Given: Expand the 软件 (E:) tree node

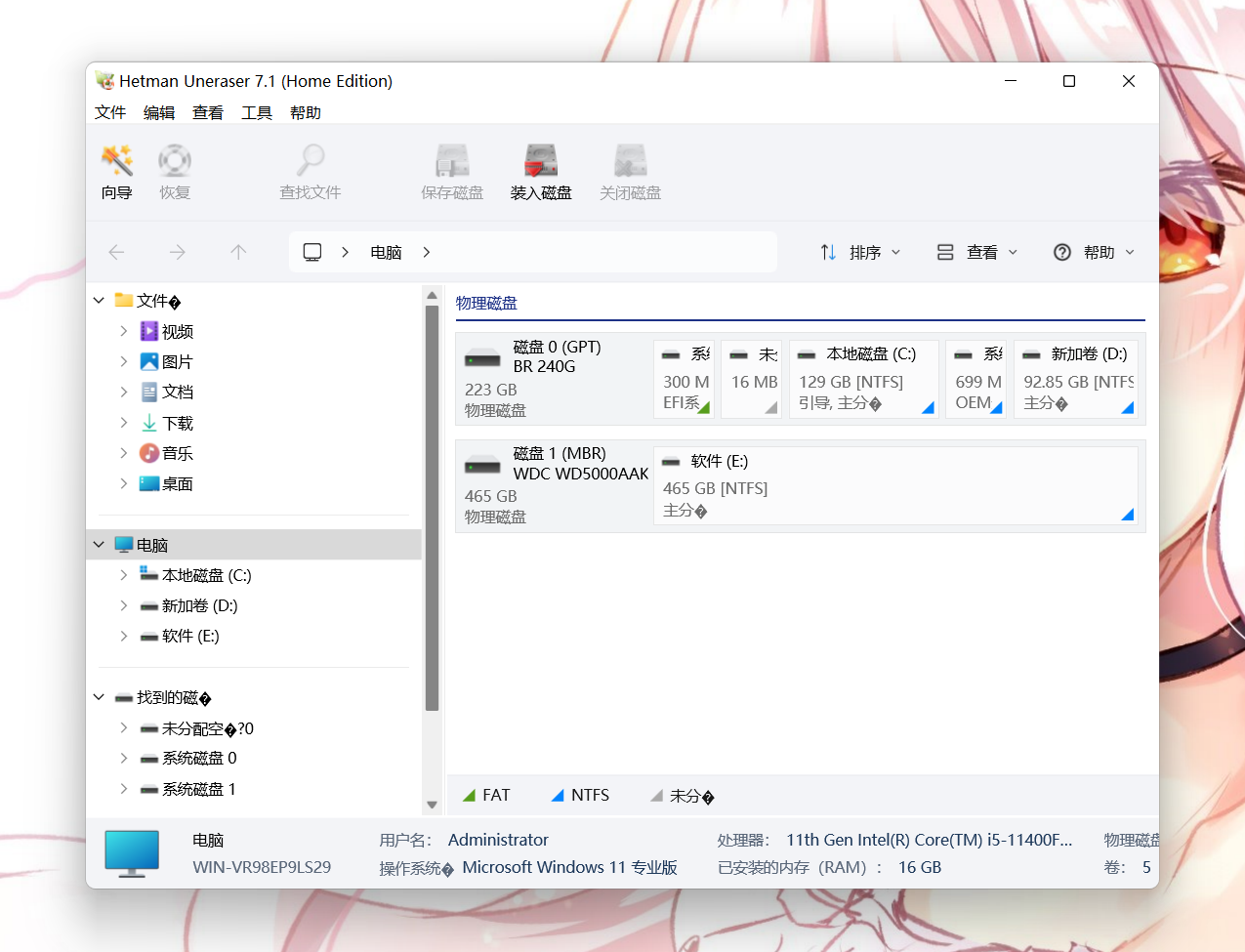Looking at the screenshot, I should 124,636.
